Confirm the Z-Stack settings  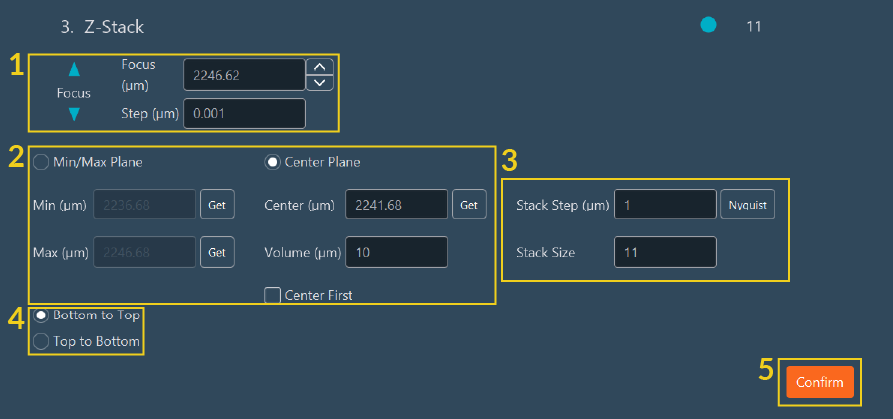point(819,383)
